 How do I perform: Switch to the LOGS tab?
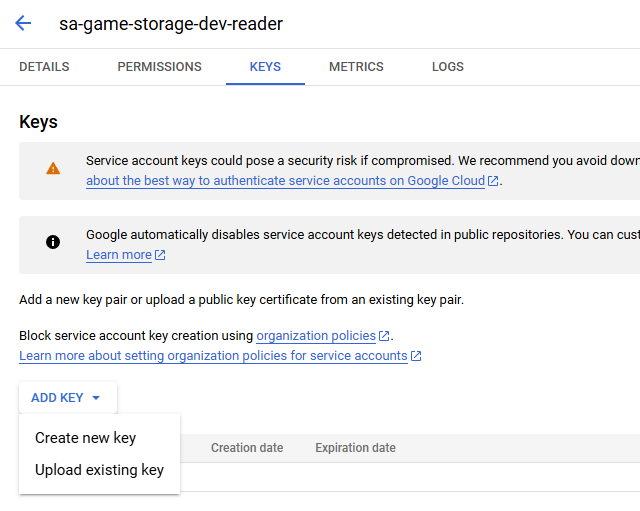coord(448,67)
